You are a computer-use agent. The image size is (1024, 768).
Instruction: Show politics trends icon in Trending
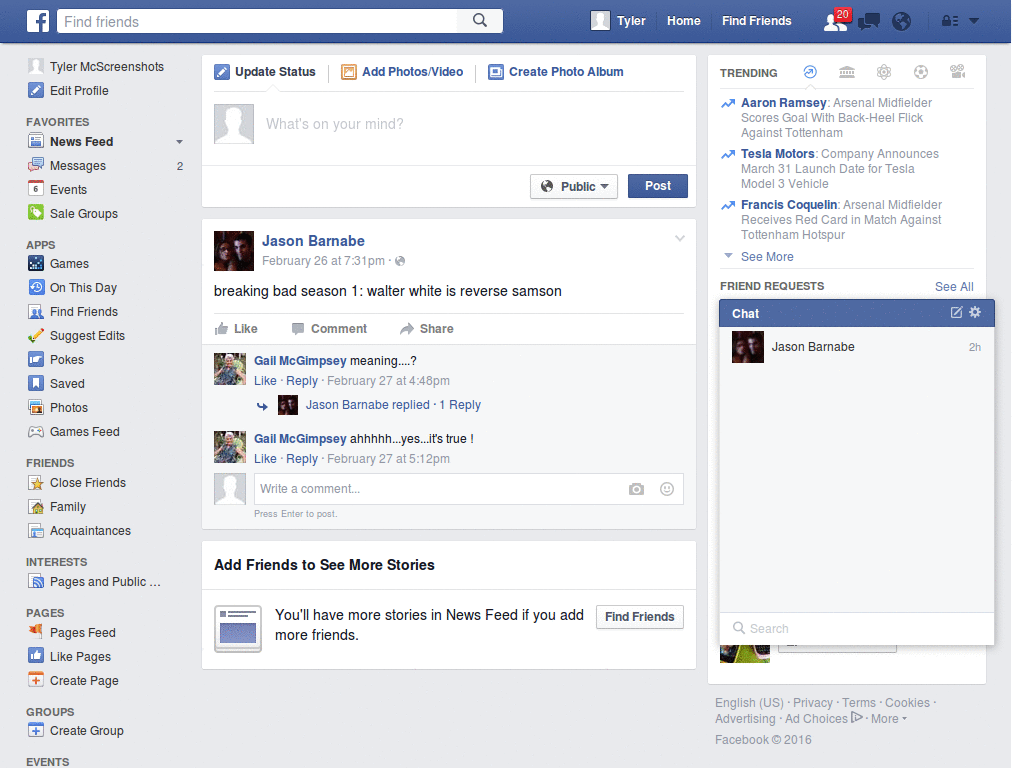point(846,72)
